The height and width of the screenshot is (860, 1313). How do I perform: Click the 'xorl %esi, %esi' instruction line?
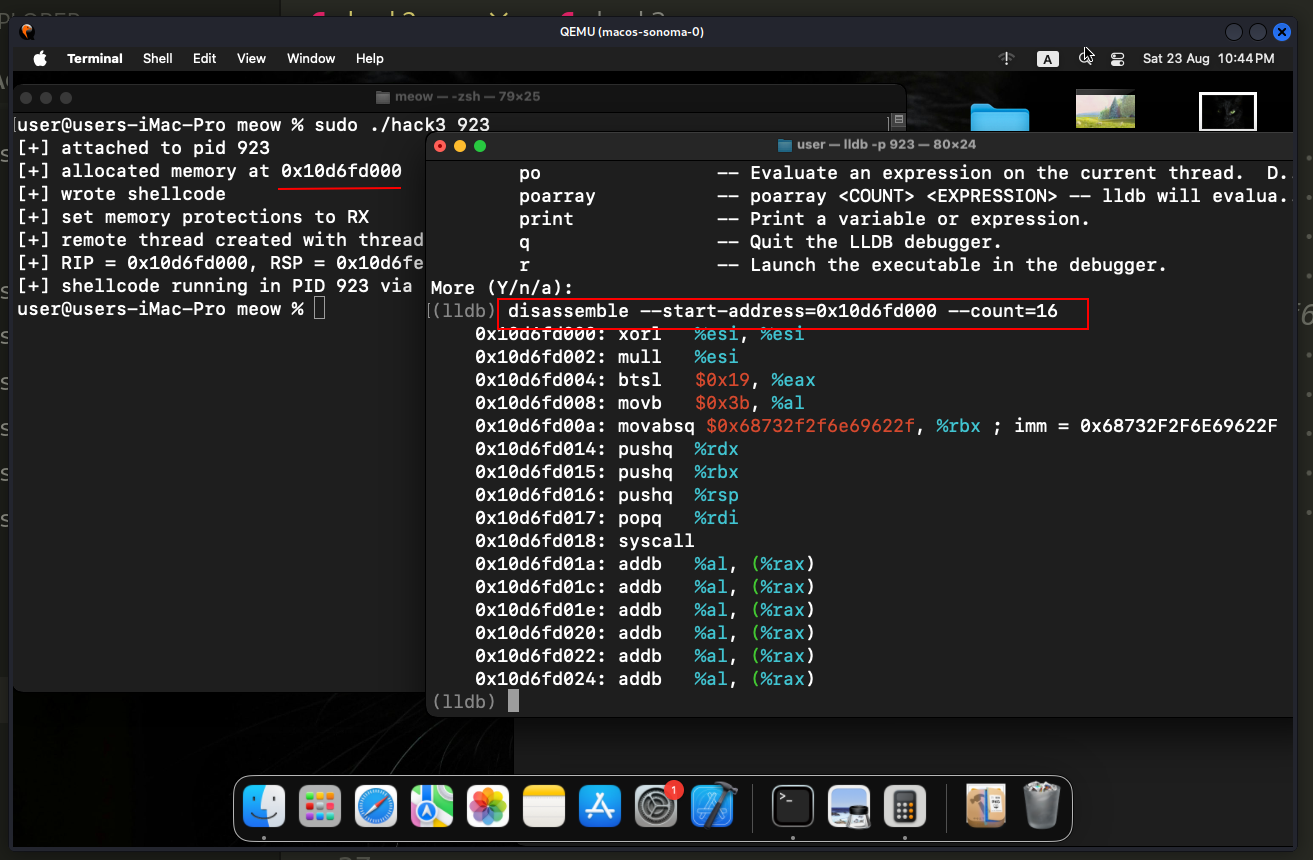click(640, 334)
